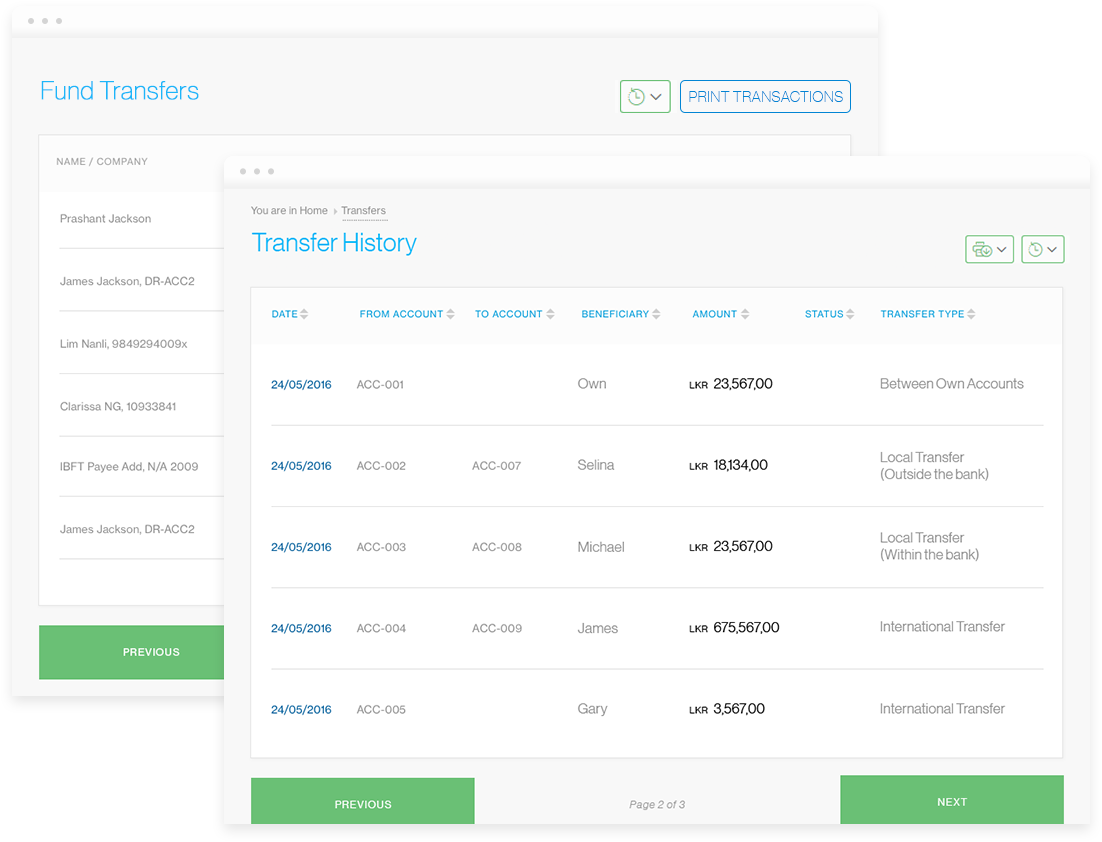The width and height of the screenshot is (1102, 842).
Task: Click beneficiary Own
Action: click(x=592, y=384)
